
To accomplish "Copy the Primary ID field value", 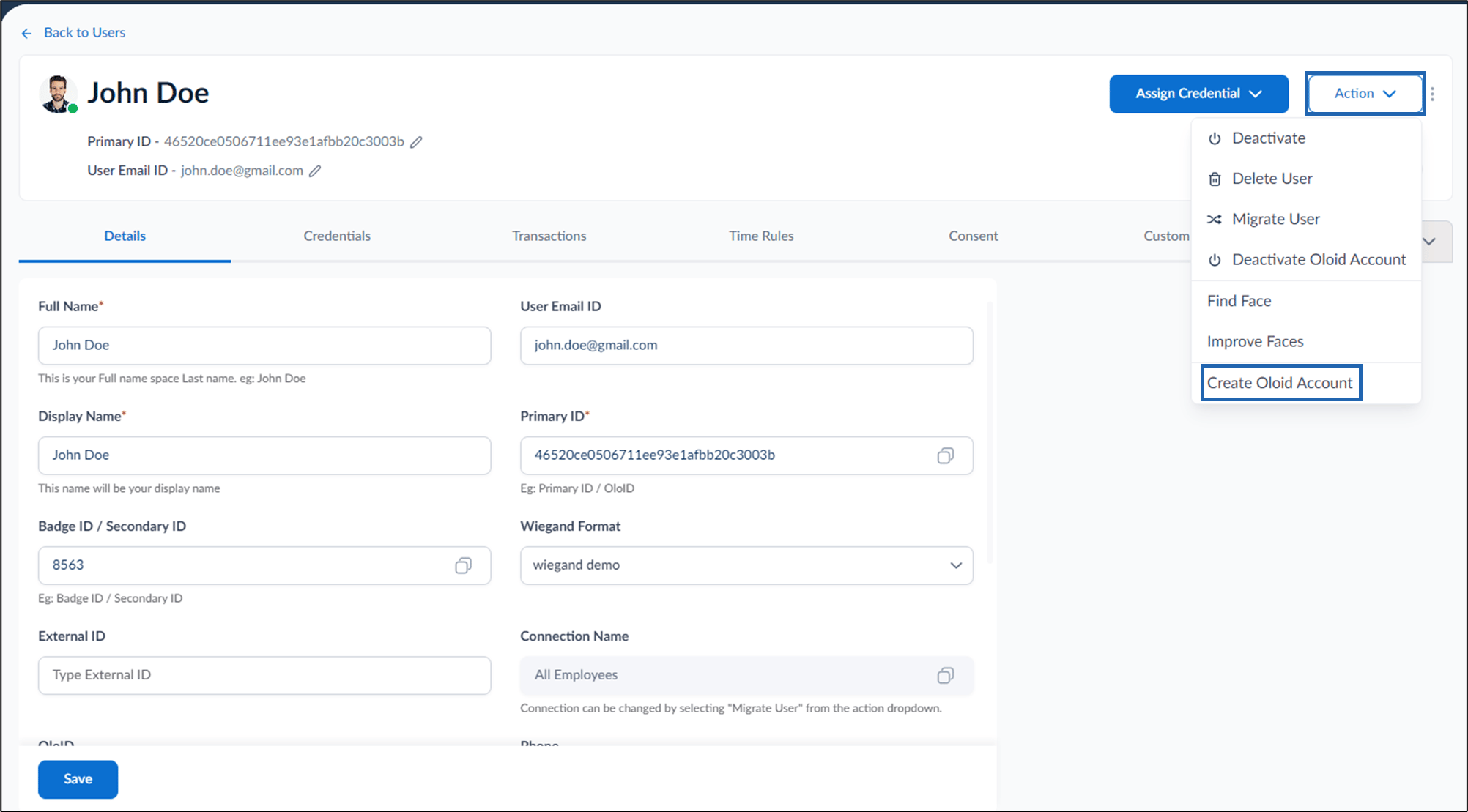I will (x=945, y=455).
